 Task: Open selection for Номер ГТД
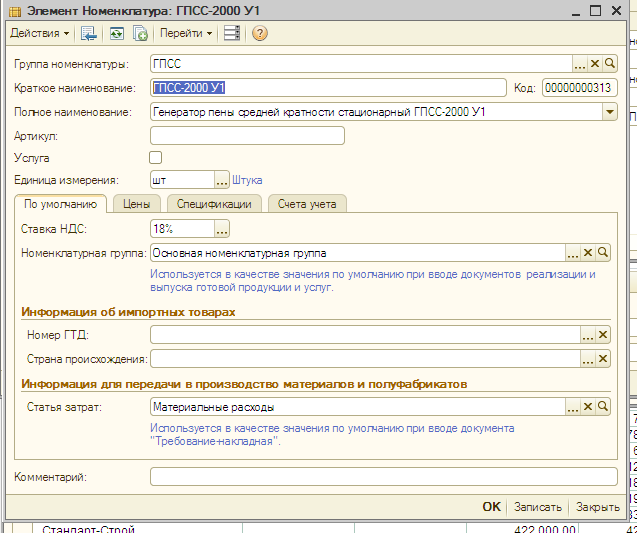pos(588,335)
